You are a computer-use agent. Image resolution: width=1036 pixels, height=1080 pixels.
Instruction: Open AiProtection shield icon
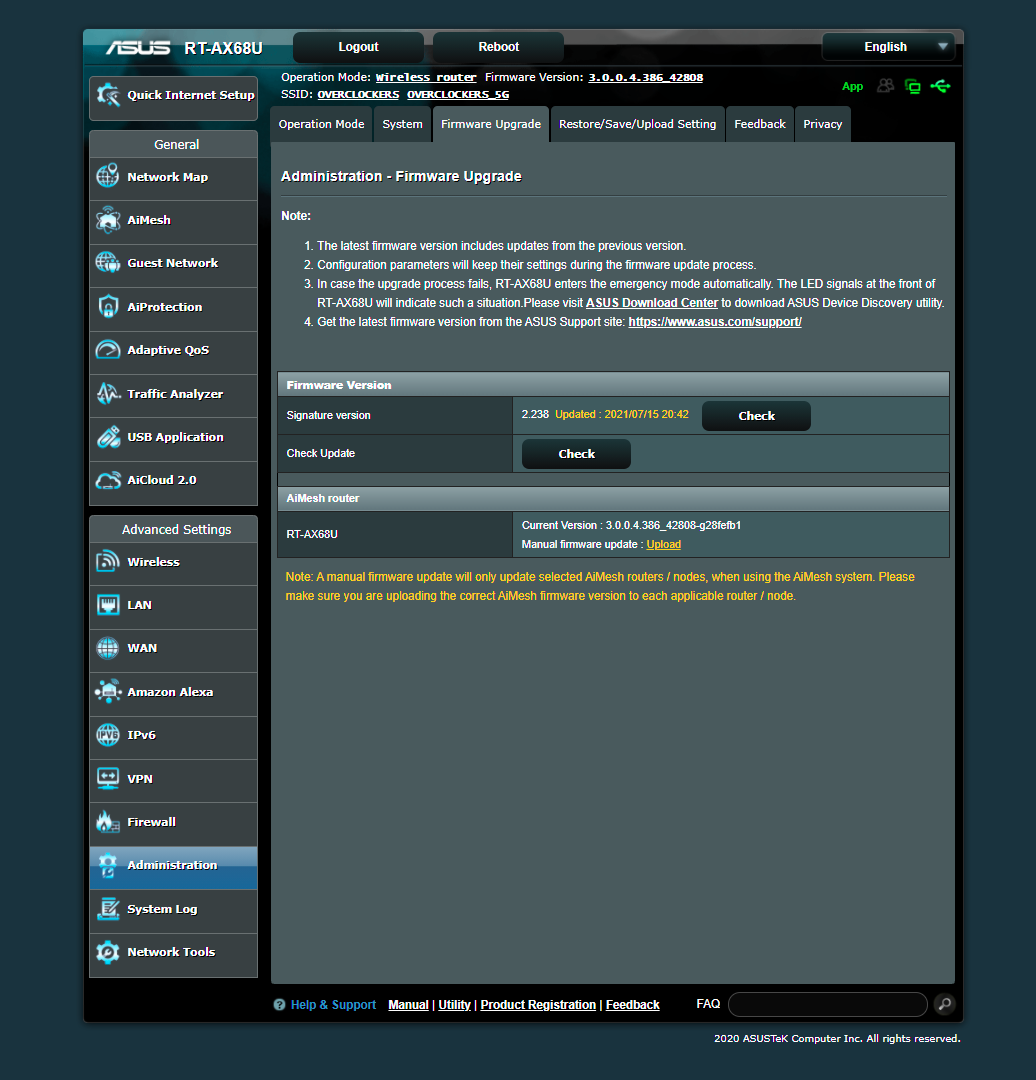pyautogui.click(x=107, y=307)
